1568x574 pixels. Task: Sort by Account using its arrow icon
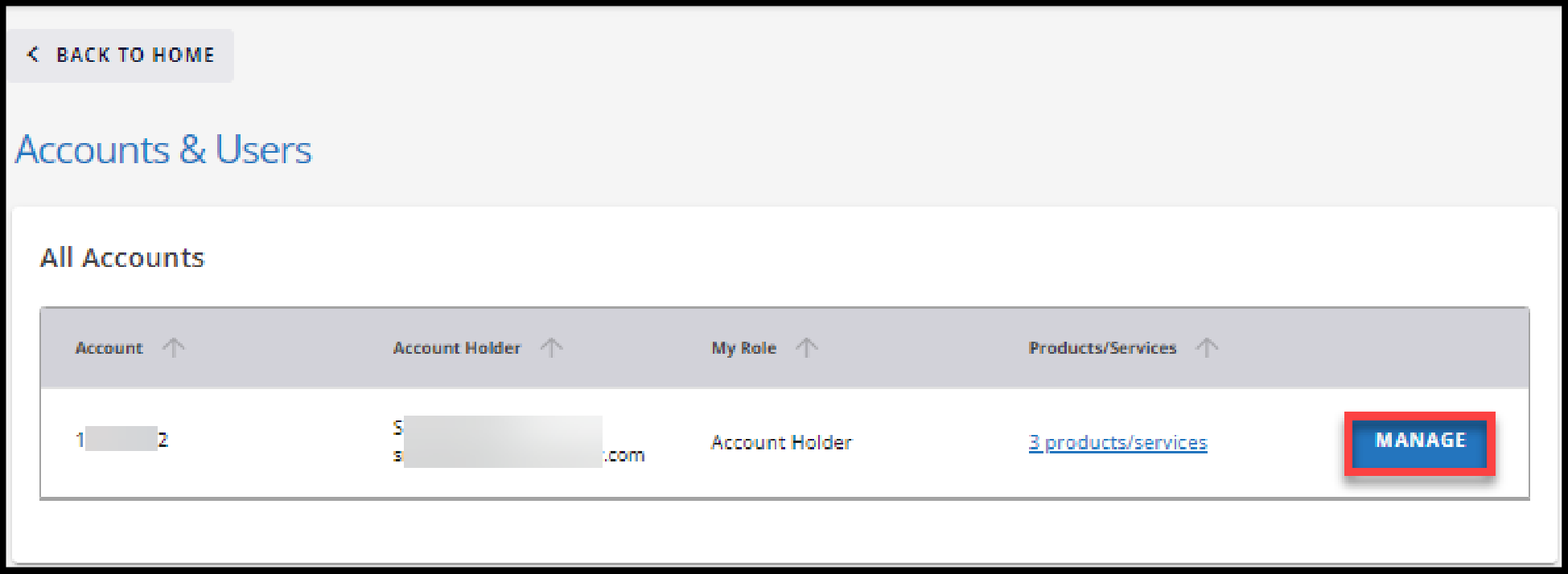(x=173, y=347)
